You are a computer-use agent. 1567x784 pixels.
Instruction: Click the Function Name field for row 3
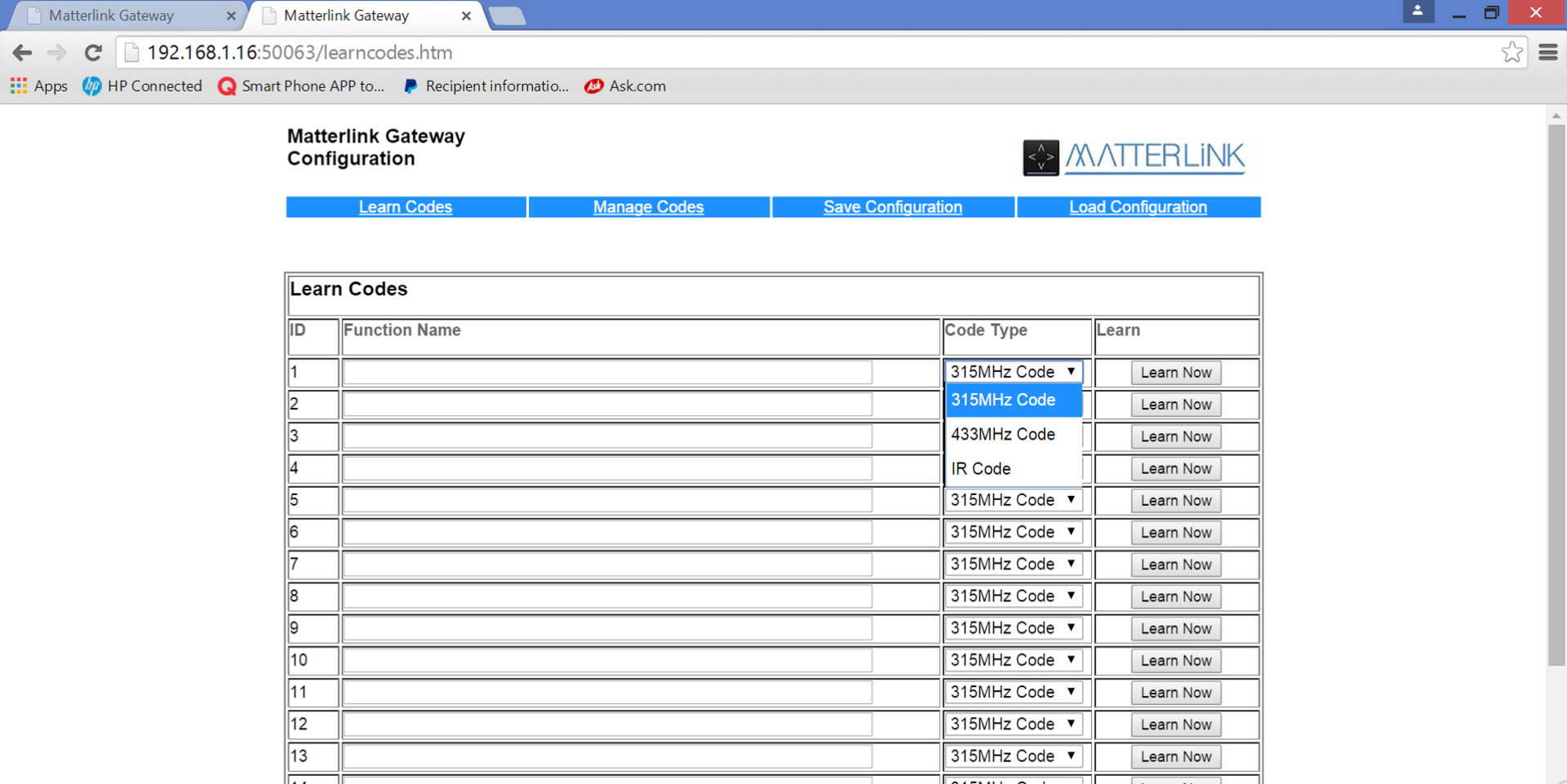607,436
